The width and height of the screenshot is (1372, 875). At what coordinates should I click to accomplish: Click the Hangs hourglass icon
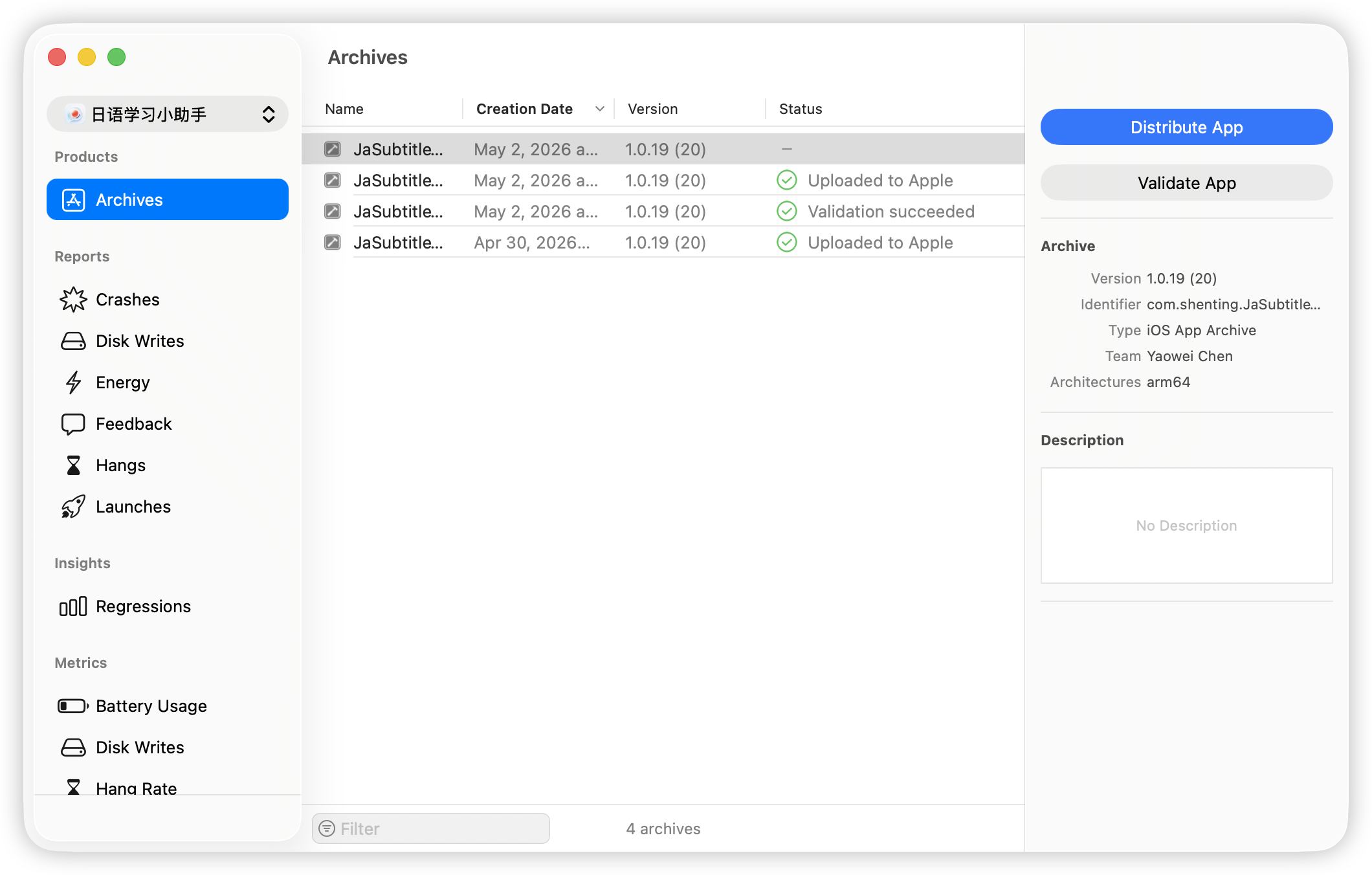click(x=73, y=465)
